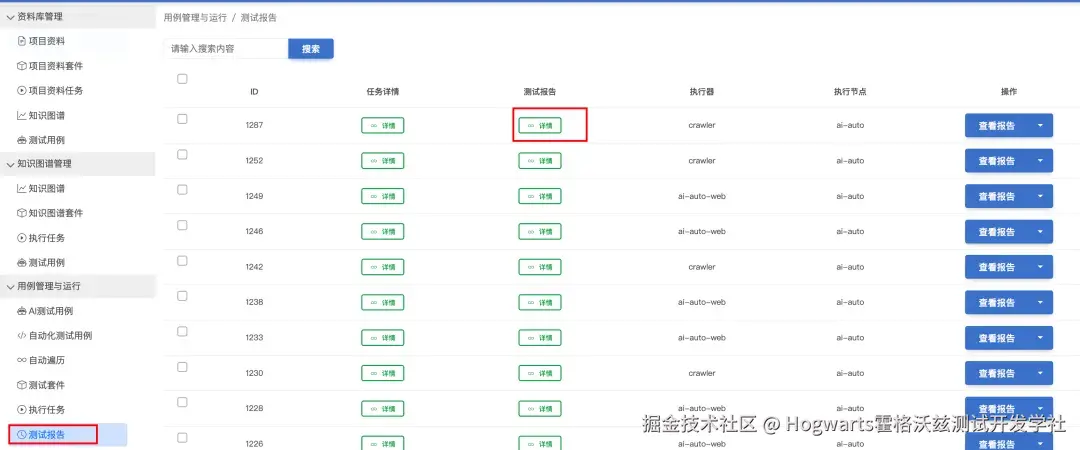
Task: Click 查看报告 button for ID 1287
Action: click(x=997, y=125)
